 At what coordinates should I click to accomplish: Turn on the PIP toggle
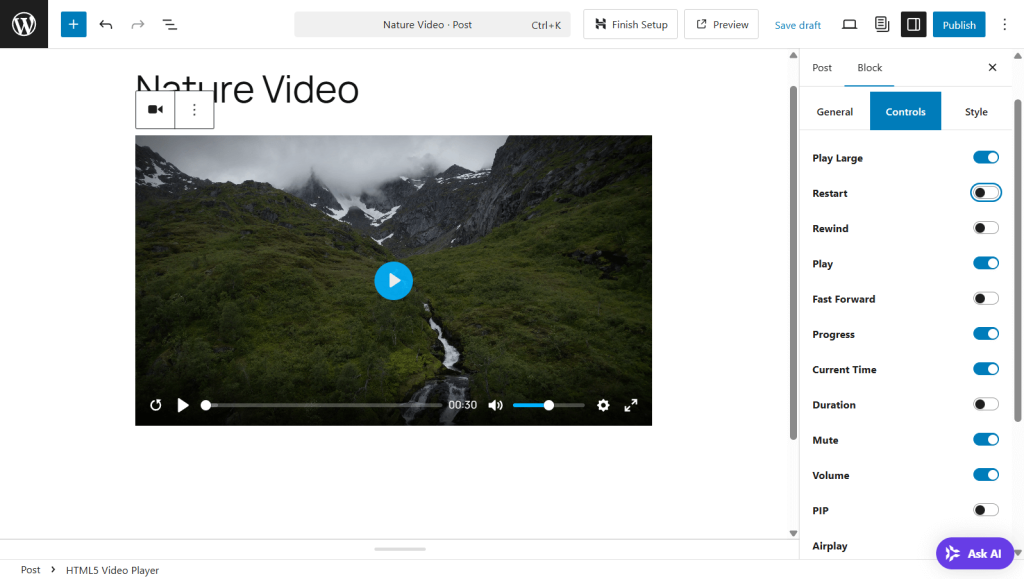point(986,510)
